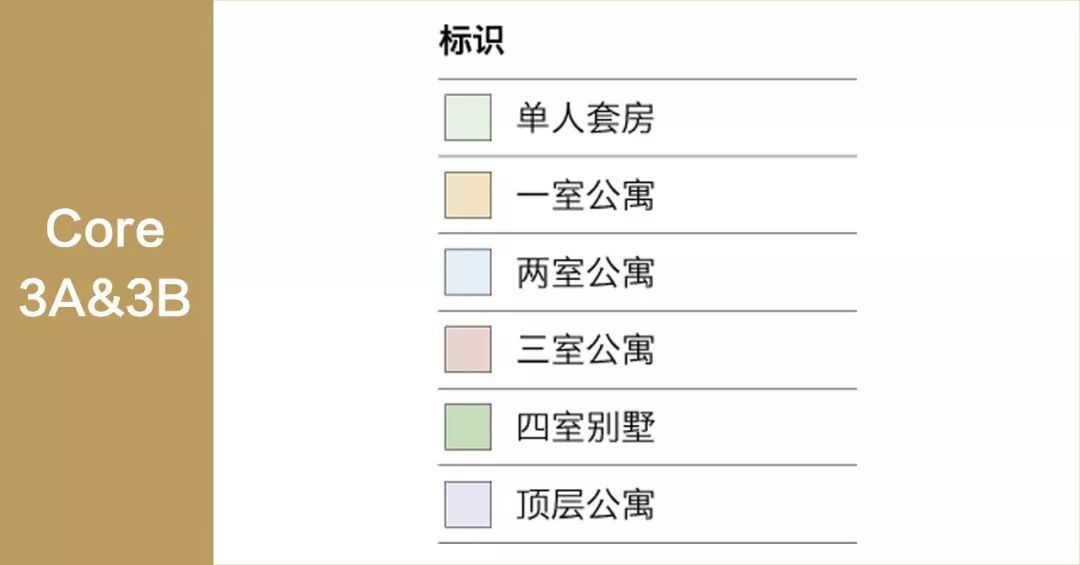Choose the 三室公寓 legend label
The height and width of the screenshot is (565, 1080).
585,350
